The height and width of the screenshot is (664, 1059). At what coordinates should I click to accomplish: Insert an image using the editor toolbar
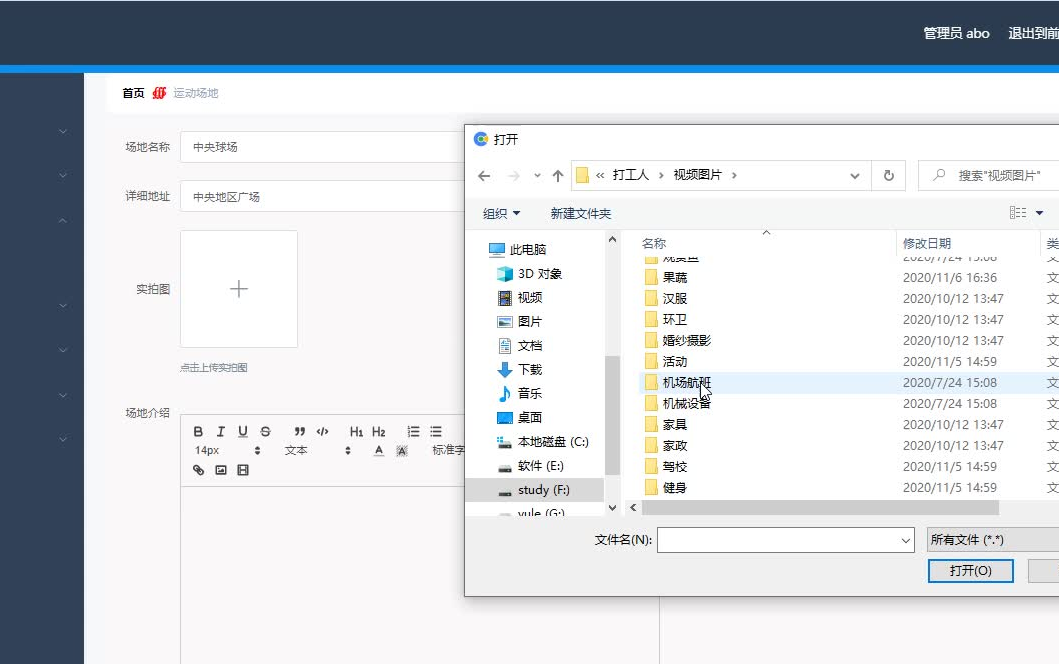pos(220,469)
